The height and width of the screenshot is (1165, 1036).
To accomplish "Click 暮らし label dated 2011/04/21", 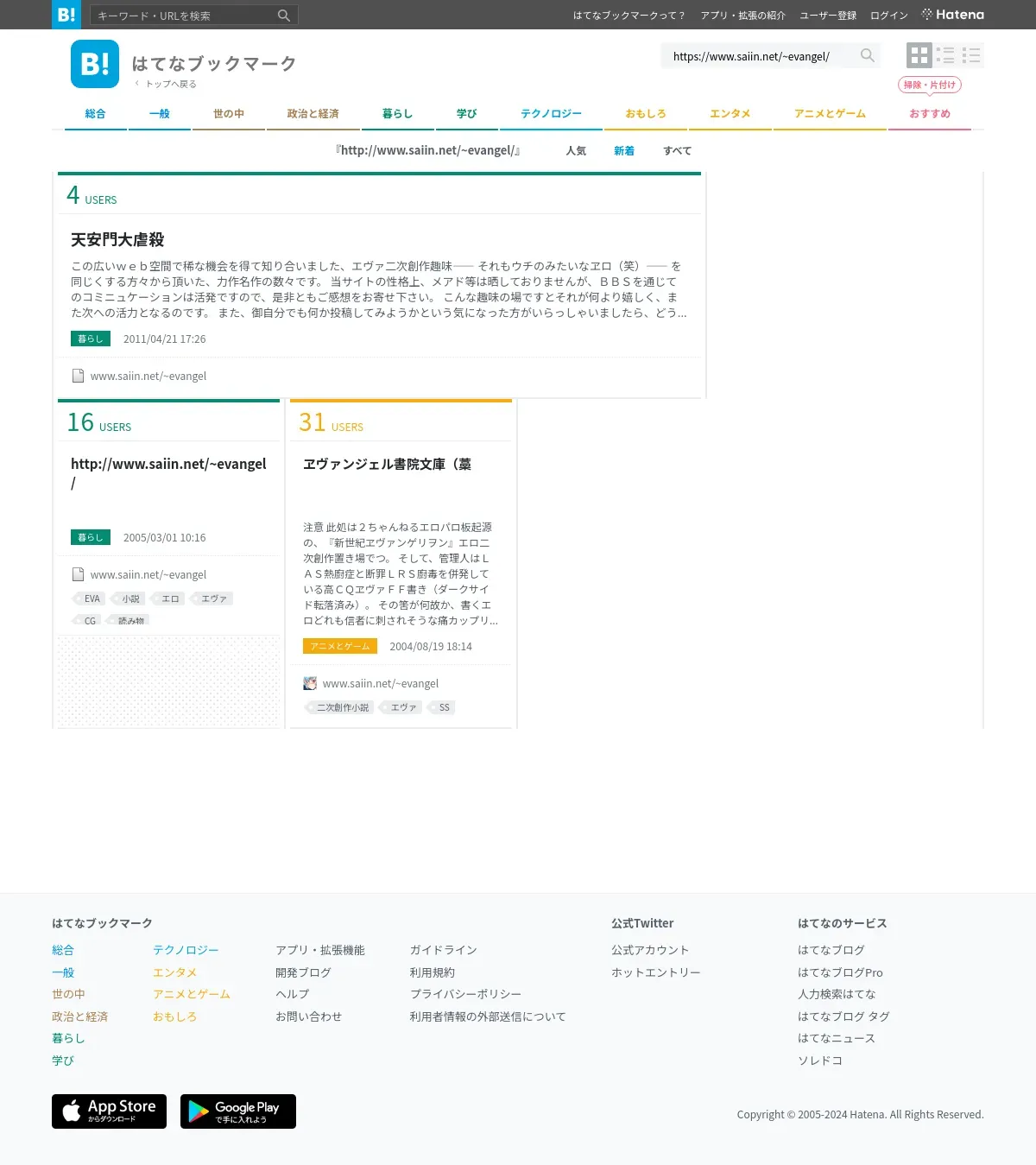I will 91,339.
